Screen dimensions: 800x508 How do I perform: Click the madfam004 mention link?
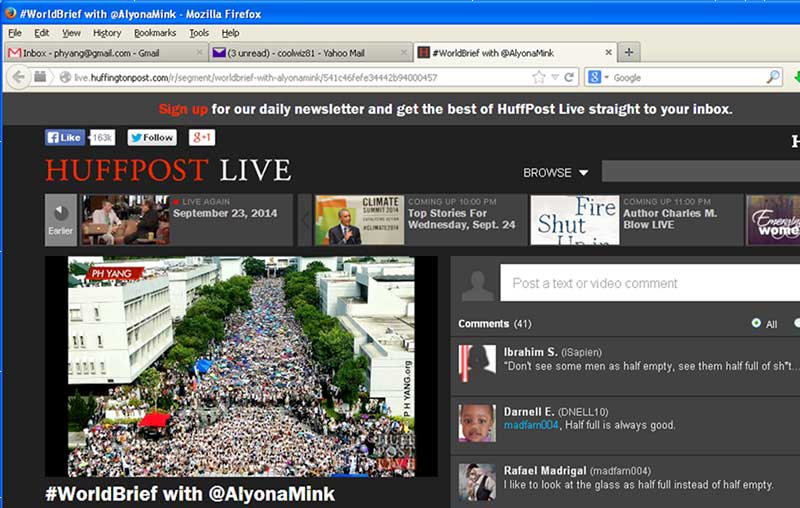(x=531, y=425)
